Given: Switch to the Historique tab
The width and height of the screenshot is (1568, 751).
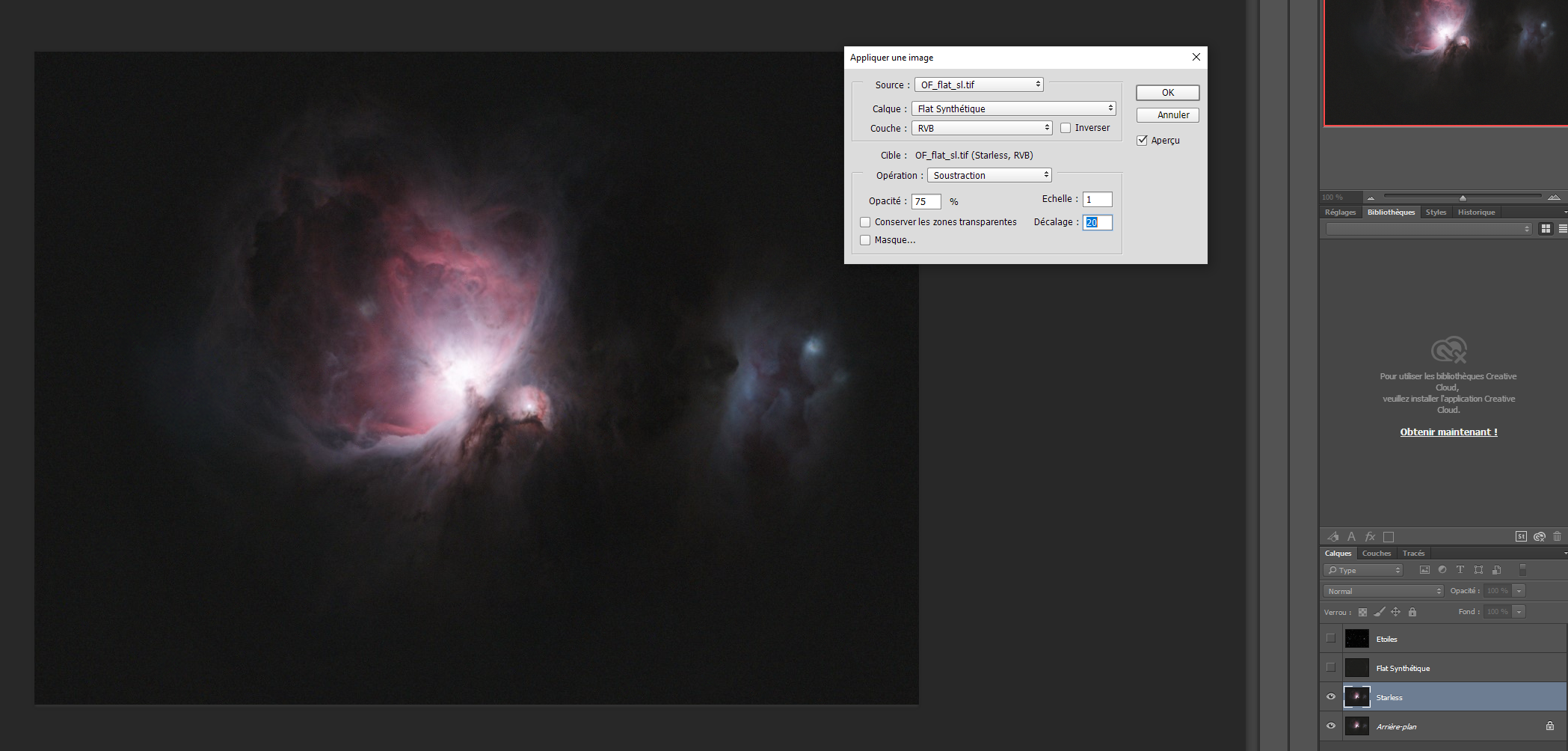Looking at the screenshot, I should click(x=1476, y=212).
